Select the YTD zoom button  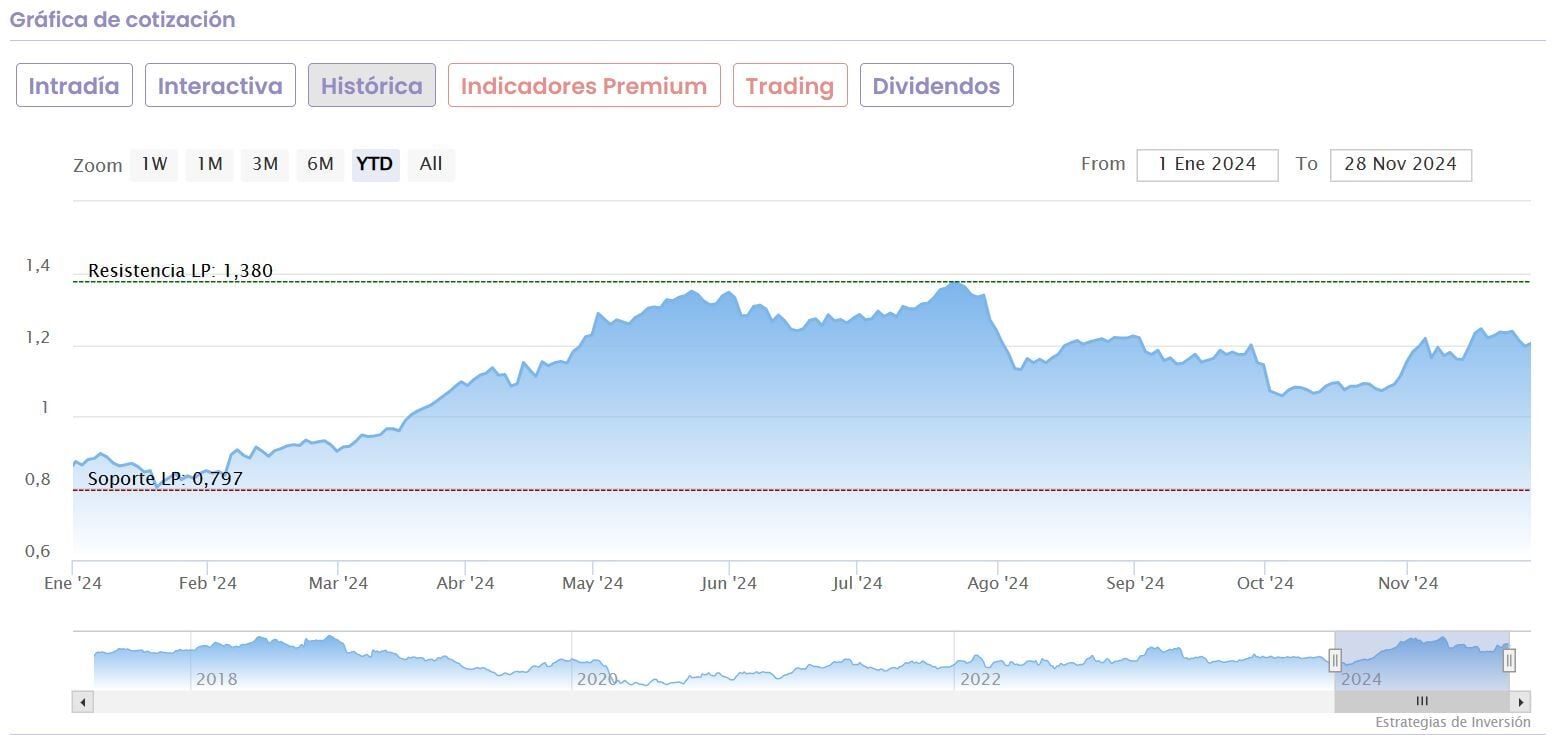tap(375, 164)
